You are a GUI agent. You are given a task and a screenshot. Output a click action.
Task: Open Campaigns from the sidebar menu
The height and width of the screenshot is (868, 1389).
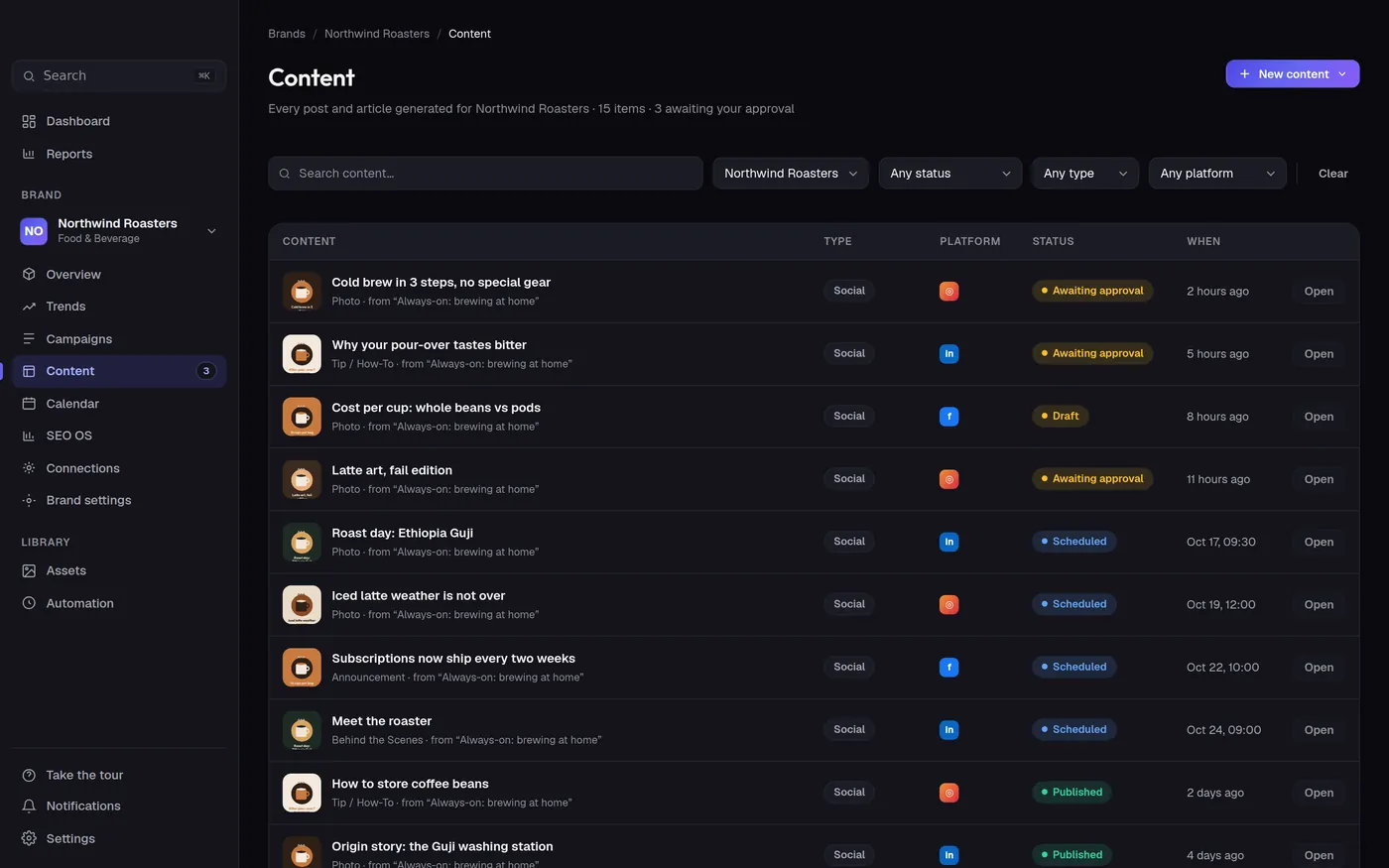tap(119, 338)
